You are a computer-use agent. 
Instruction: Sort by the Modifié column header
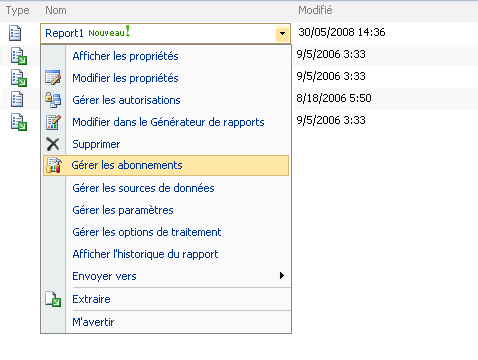tap(315, 10)
